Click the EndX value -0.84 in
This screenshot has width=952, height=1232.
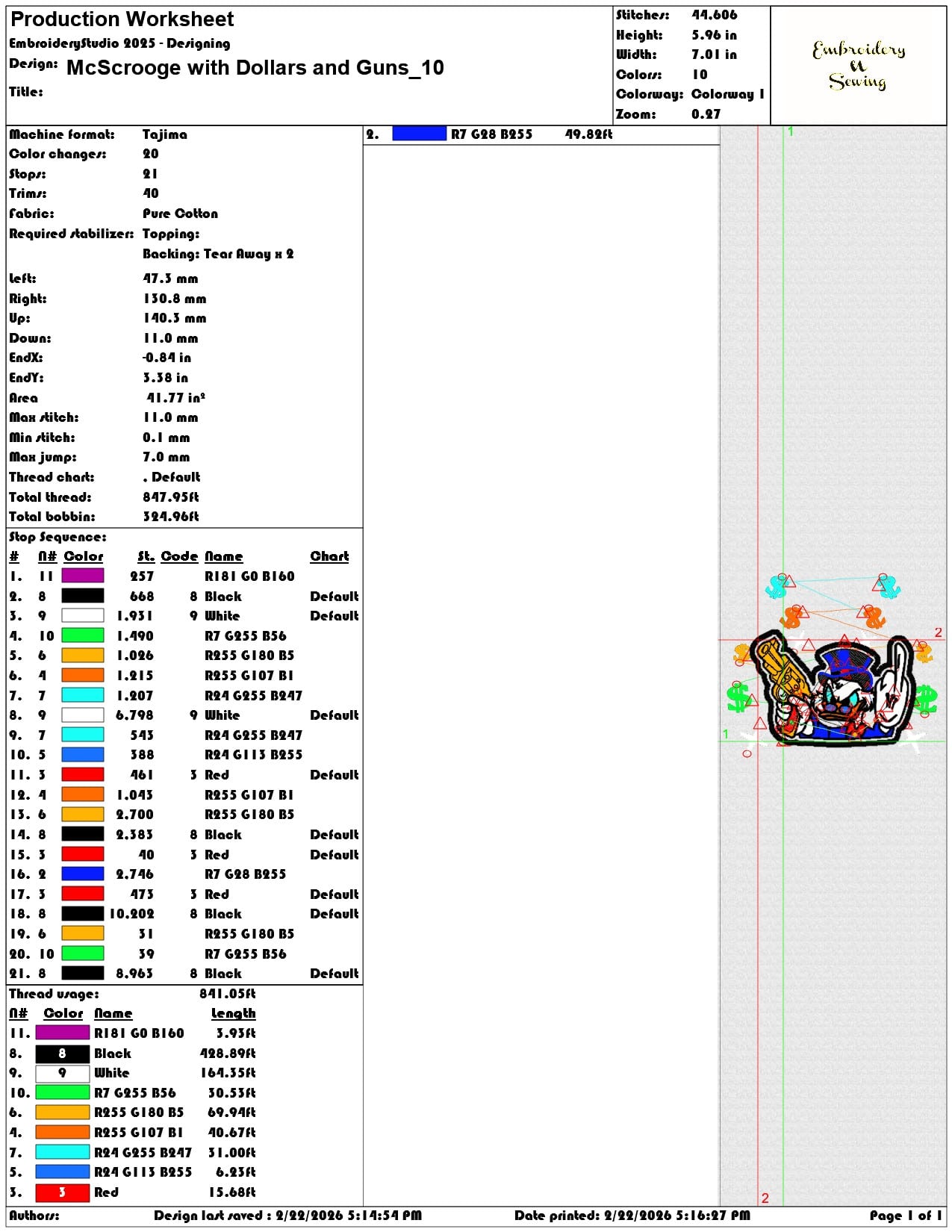pyautogui.click(x=167, y=358)
